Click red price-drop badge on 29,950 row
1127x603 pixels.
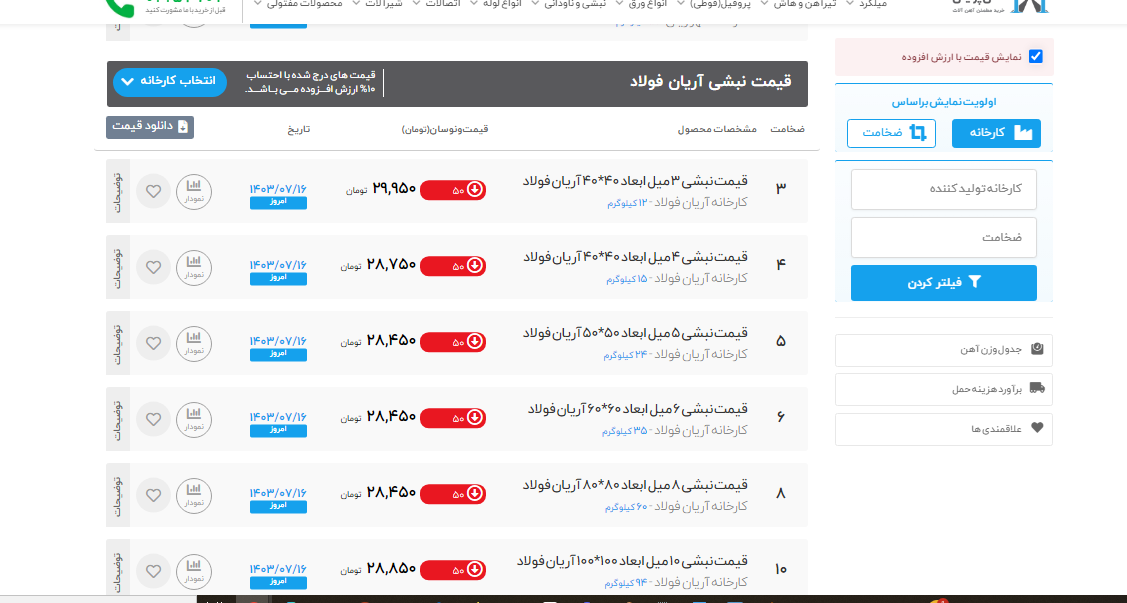(453, 190)
